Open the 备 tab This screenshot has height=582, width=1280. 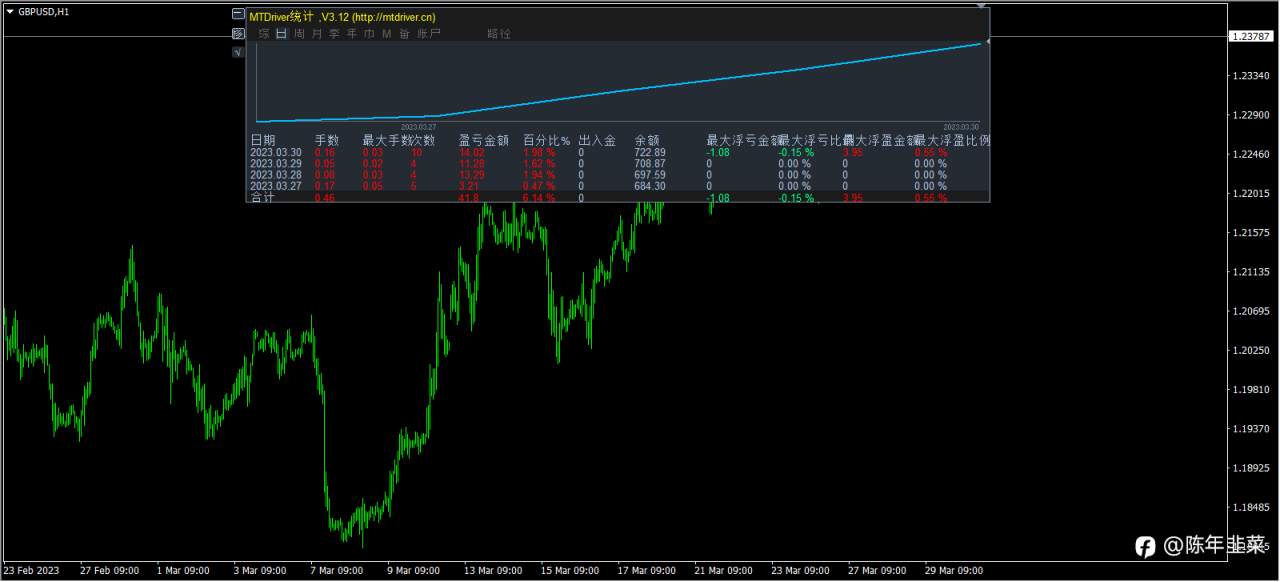(404, 34)
